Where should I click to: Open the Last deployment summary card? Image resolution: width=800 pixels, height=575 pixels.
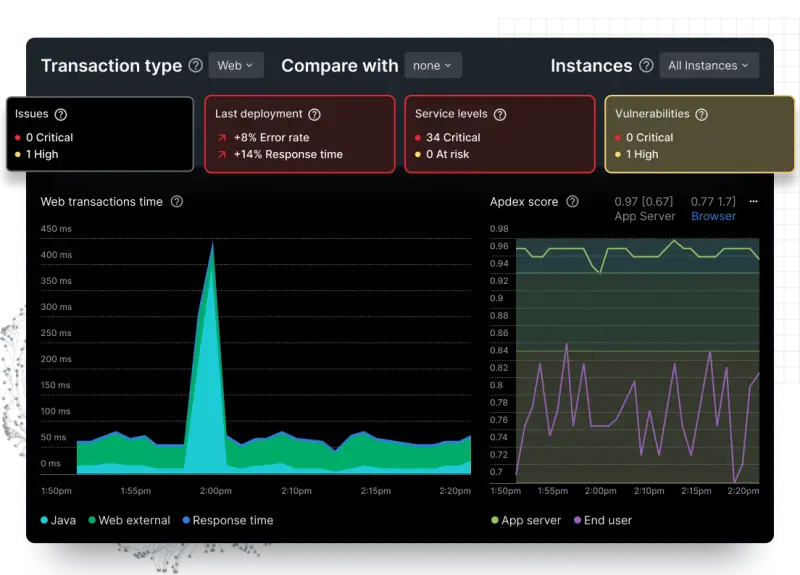[300, 134]
